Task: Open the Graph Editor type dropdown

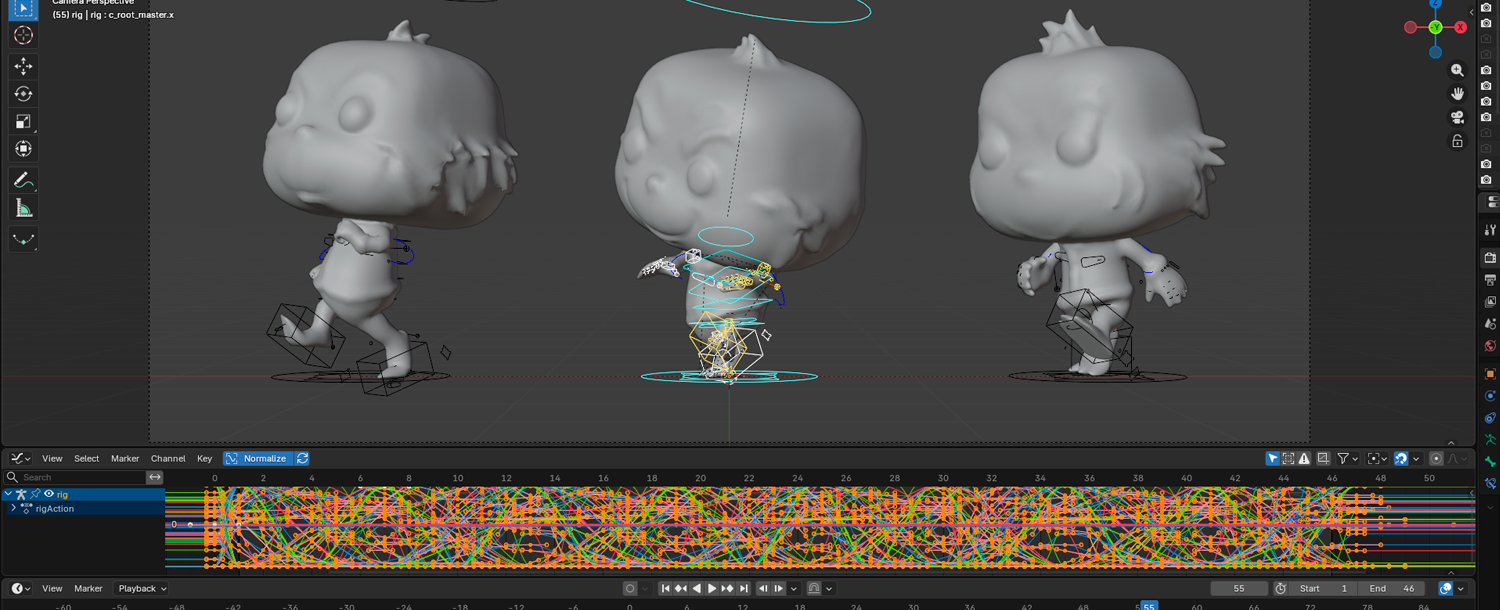Action: click(x=19, y=459)
